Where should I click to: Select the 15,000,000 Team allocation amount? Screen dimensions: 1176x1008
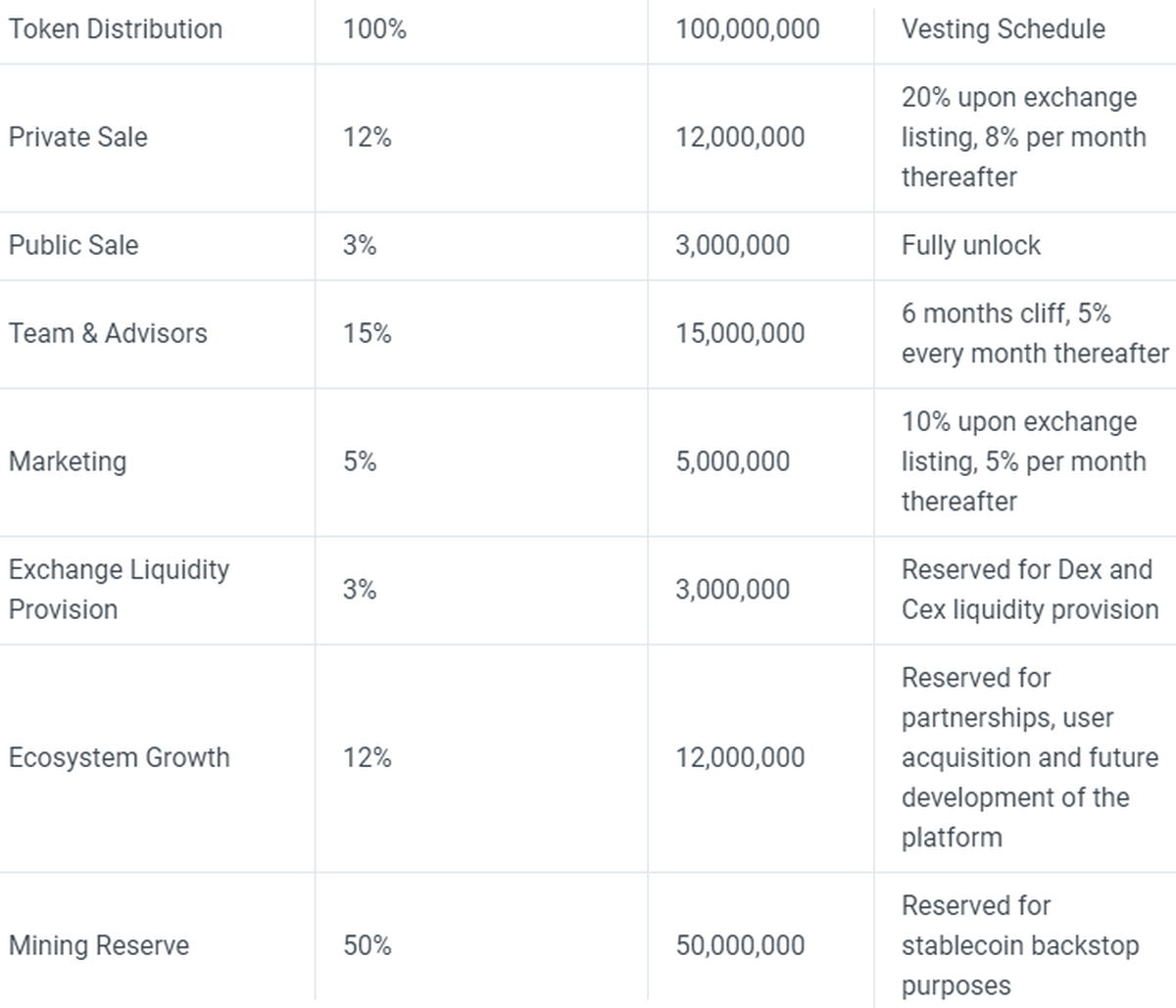pyautogui.click(x=740, y=334)
